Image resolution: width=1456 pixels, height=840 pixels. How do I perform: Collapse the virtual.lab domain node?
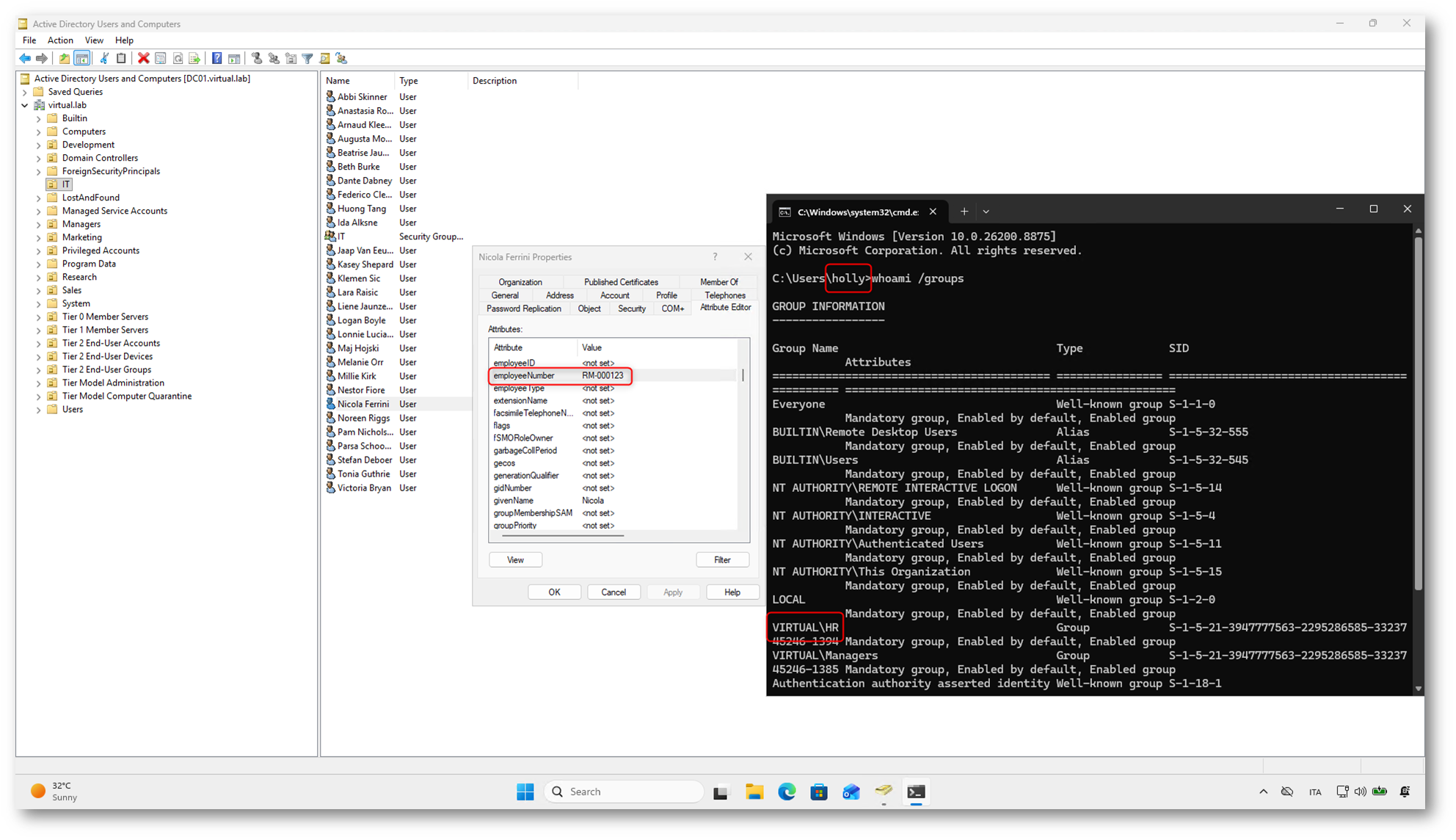(x=25, y=105)
